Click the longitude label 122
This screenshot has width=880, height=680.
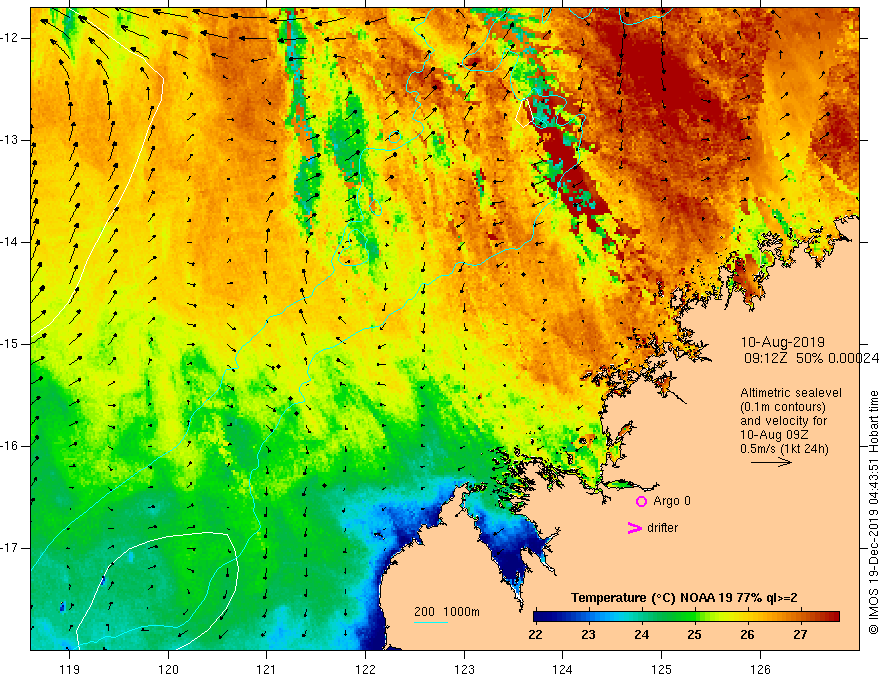(365, 669)
